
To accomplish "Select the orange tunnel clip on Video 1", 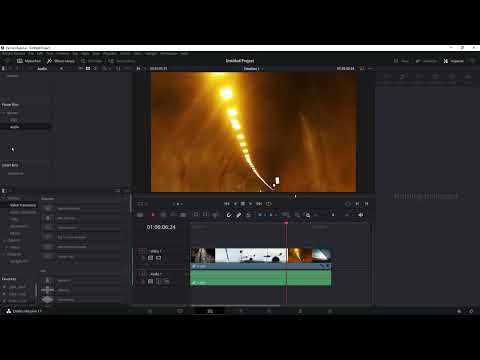I will tap(300, 255).
